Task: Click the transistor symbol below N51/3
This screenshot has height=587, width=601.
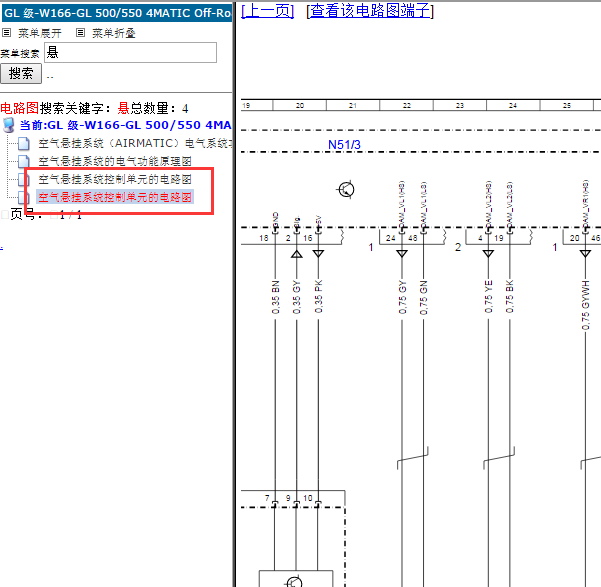Action: point(346,189)
